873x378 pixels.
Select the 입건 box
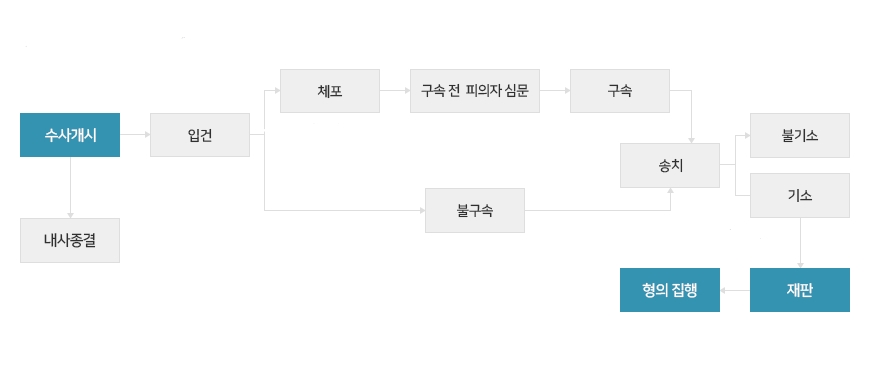(x=200, y=135)
